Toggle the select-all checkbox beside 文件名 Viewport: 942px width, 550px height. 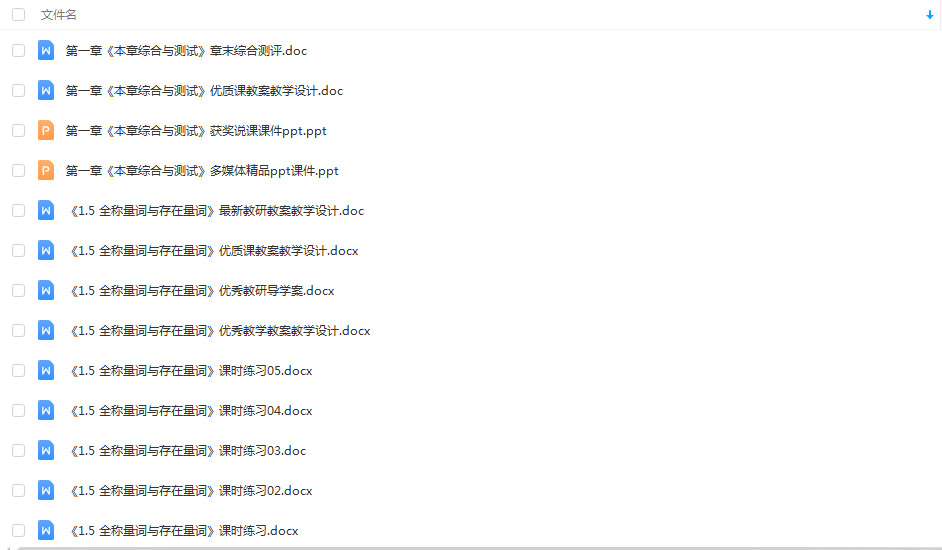19,14
